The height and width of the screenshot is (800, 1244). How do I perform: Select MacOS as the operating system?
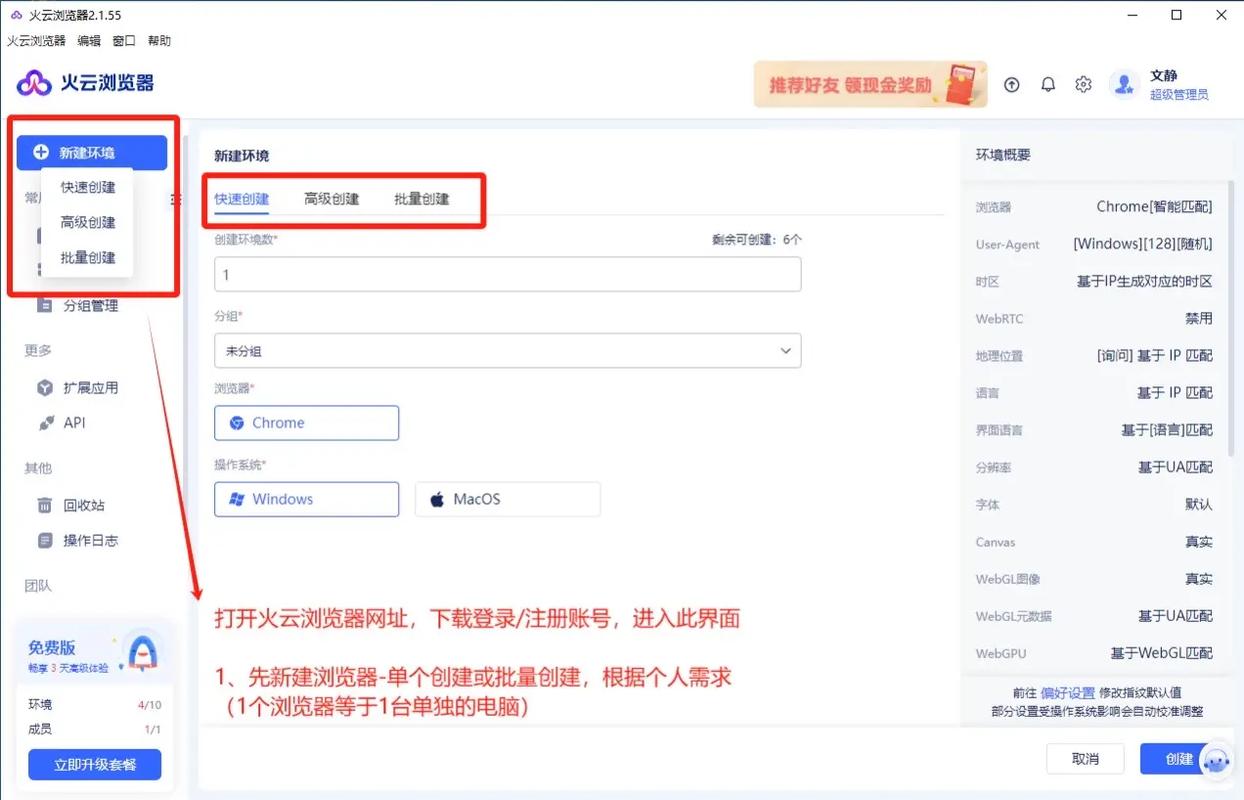click(x=507, y=499)
